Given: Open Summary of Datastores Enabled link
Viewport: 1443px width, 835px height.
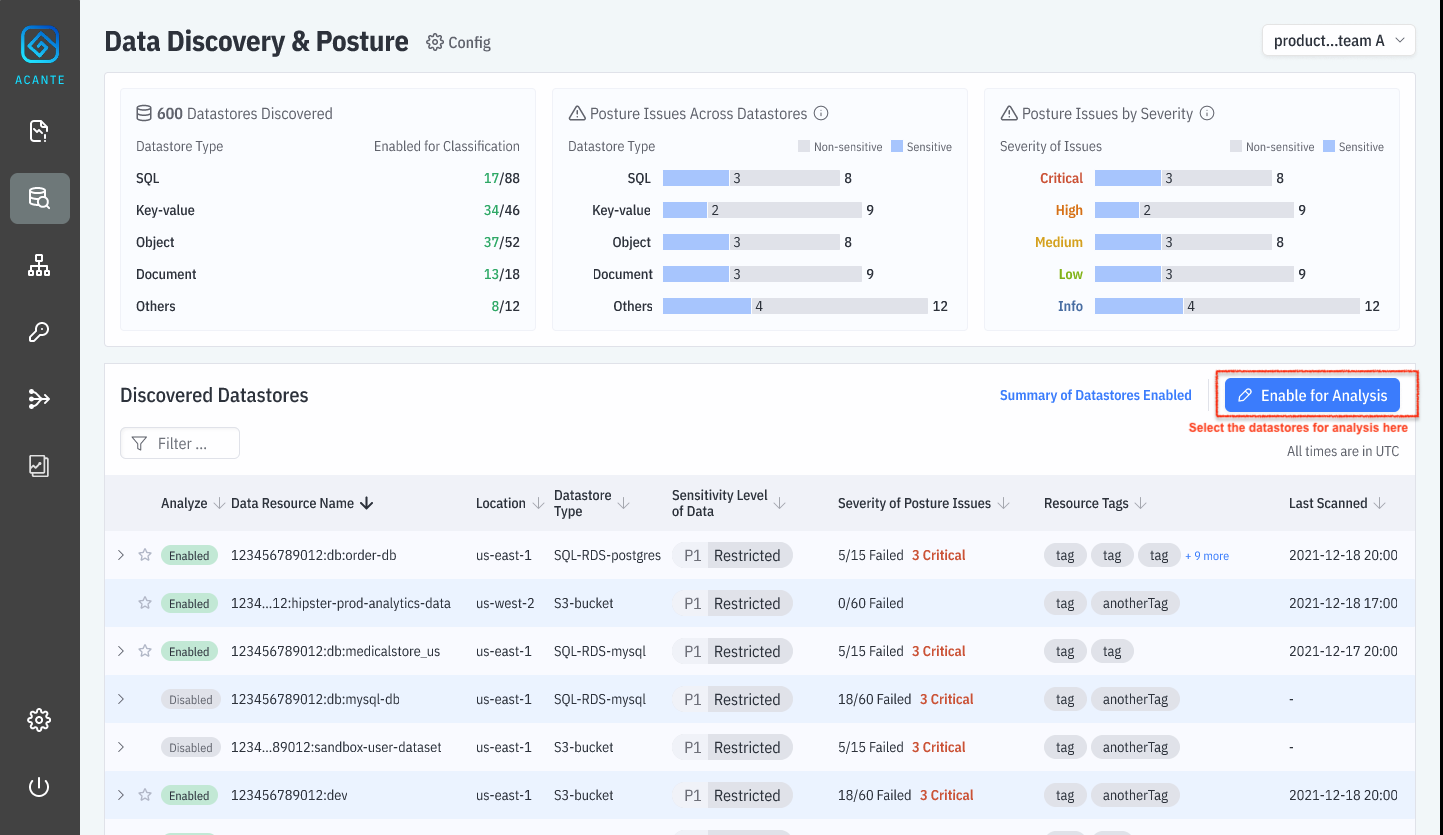Looking at the screenshot, I should [1096, 395].
